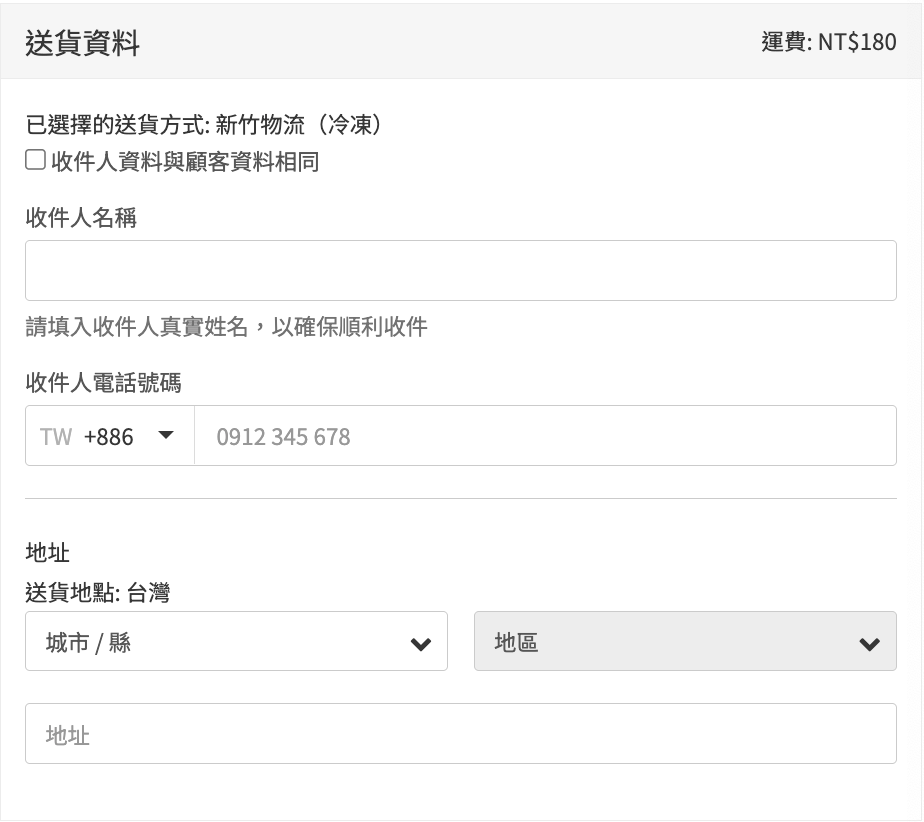Click the 請填入收件人真實姓名 helper text
This screenshot has width=924, height=822.
click(x=226, y=327)
